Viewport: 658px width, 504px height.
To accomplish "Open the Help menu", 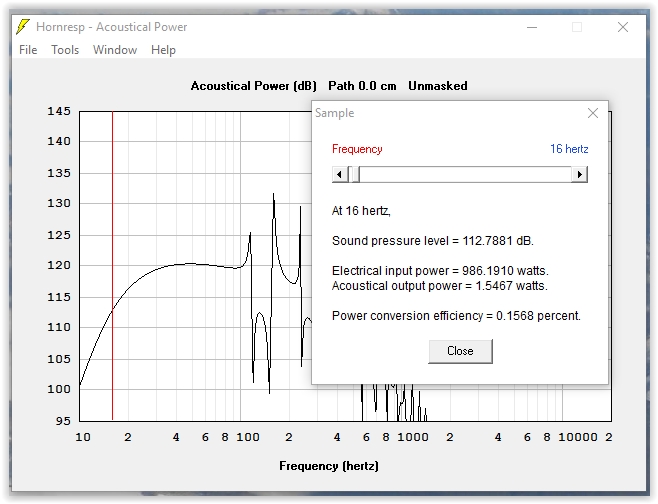I will 163,50.
